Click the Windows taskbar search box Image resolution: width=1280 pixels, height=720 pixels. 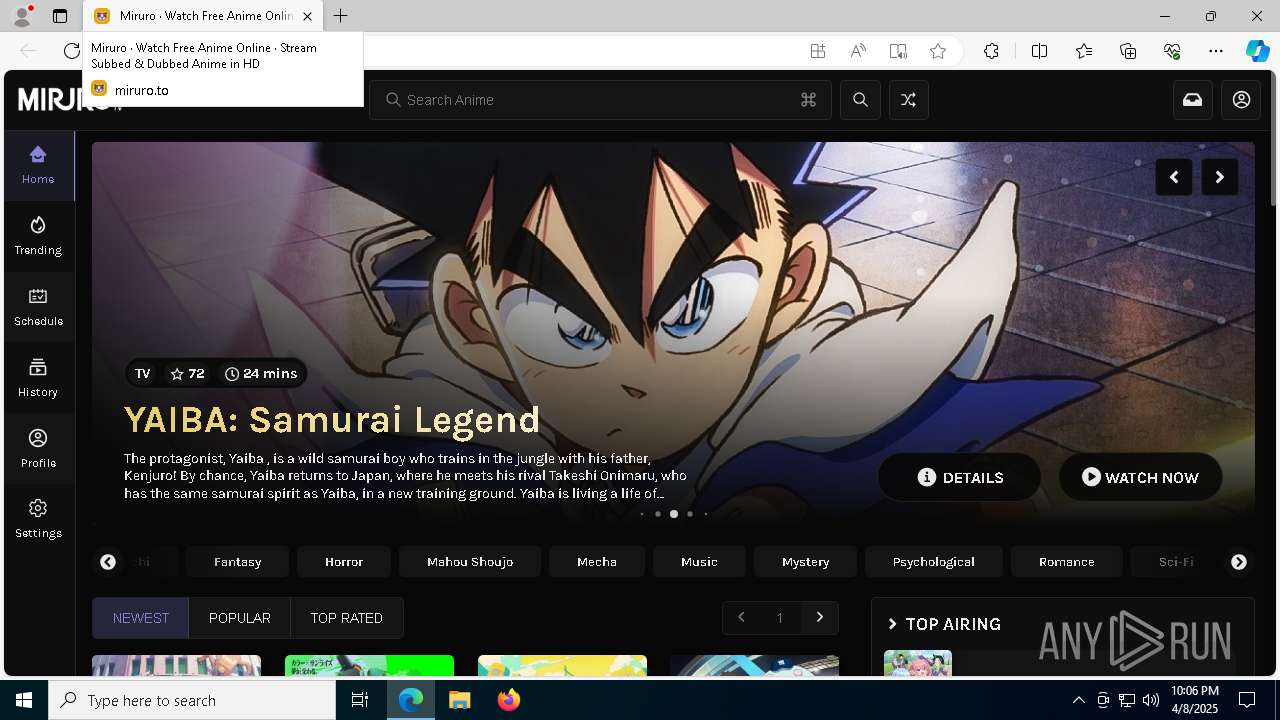click(x=192, y=700)
